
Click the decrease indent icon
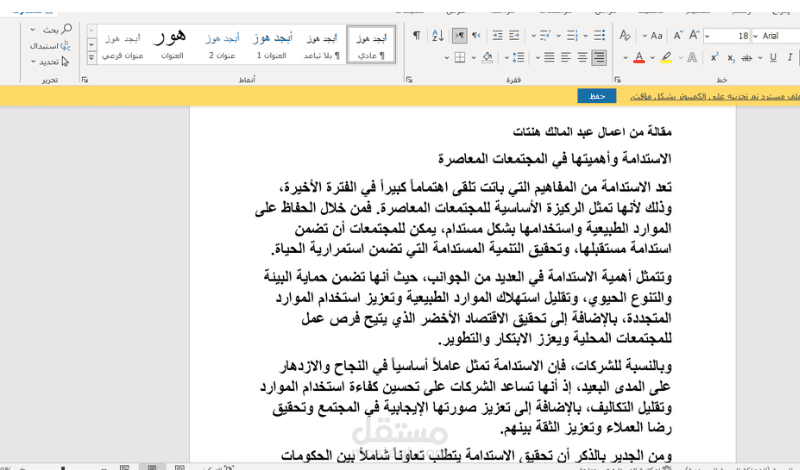click(x=514, y=35)
